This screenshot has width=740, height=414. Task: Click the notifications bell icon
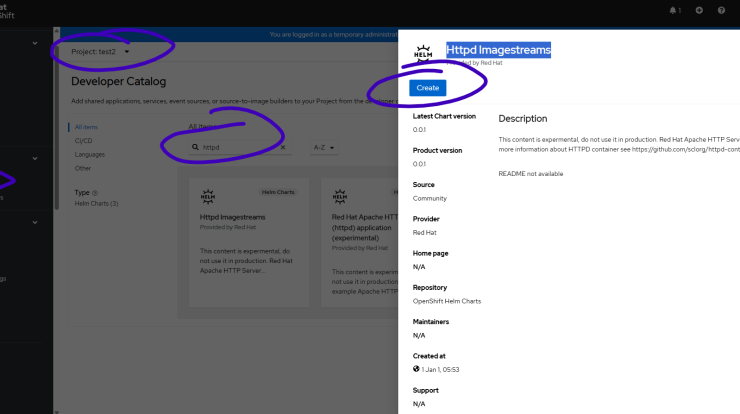[673, 10]
